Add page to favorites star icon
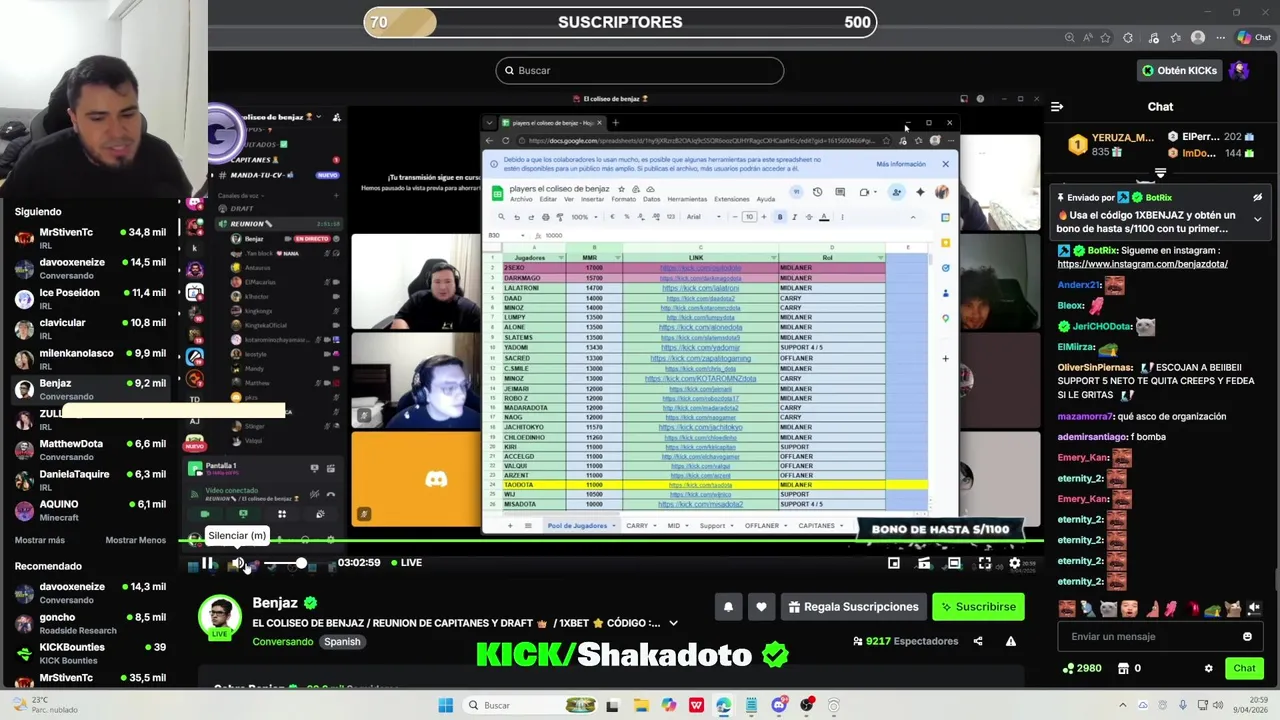1280x720 pixels. [1105, 38]
